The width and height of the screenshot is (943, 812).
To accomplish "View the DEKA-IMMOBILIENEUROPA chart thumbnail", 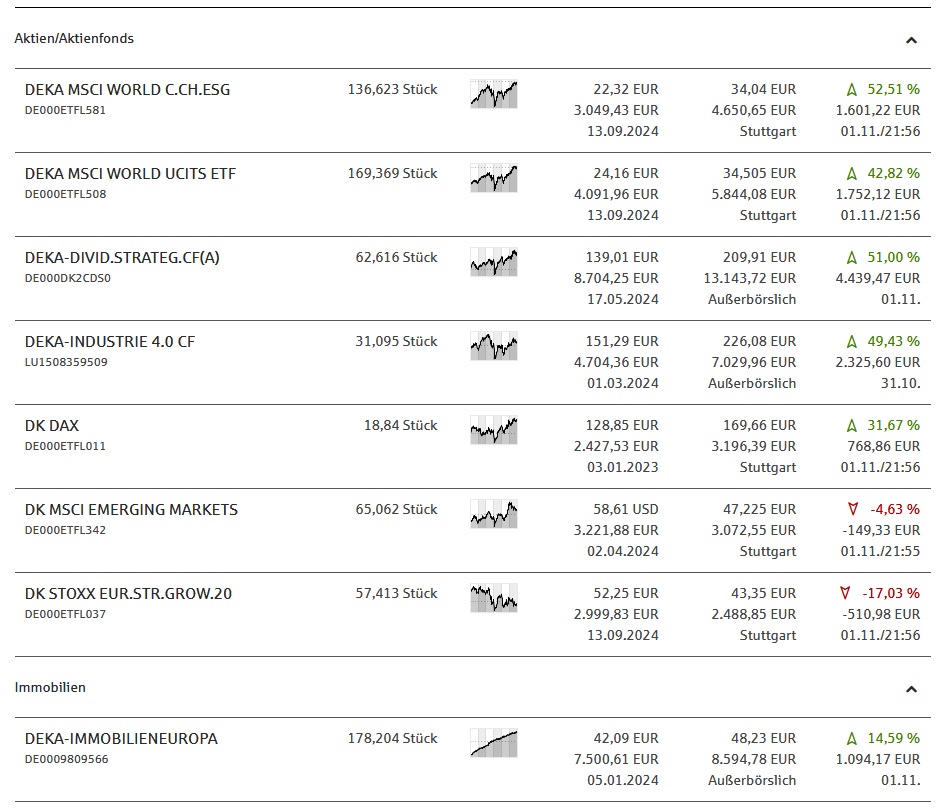I will click(x=493, y=743).
